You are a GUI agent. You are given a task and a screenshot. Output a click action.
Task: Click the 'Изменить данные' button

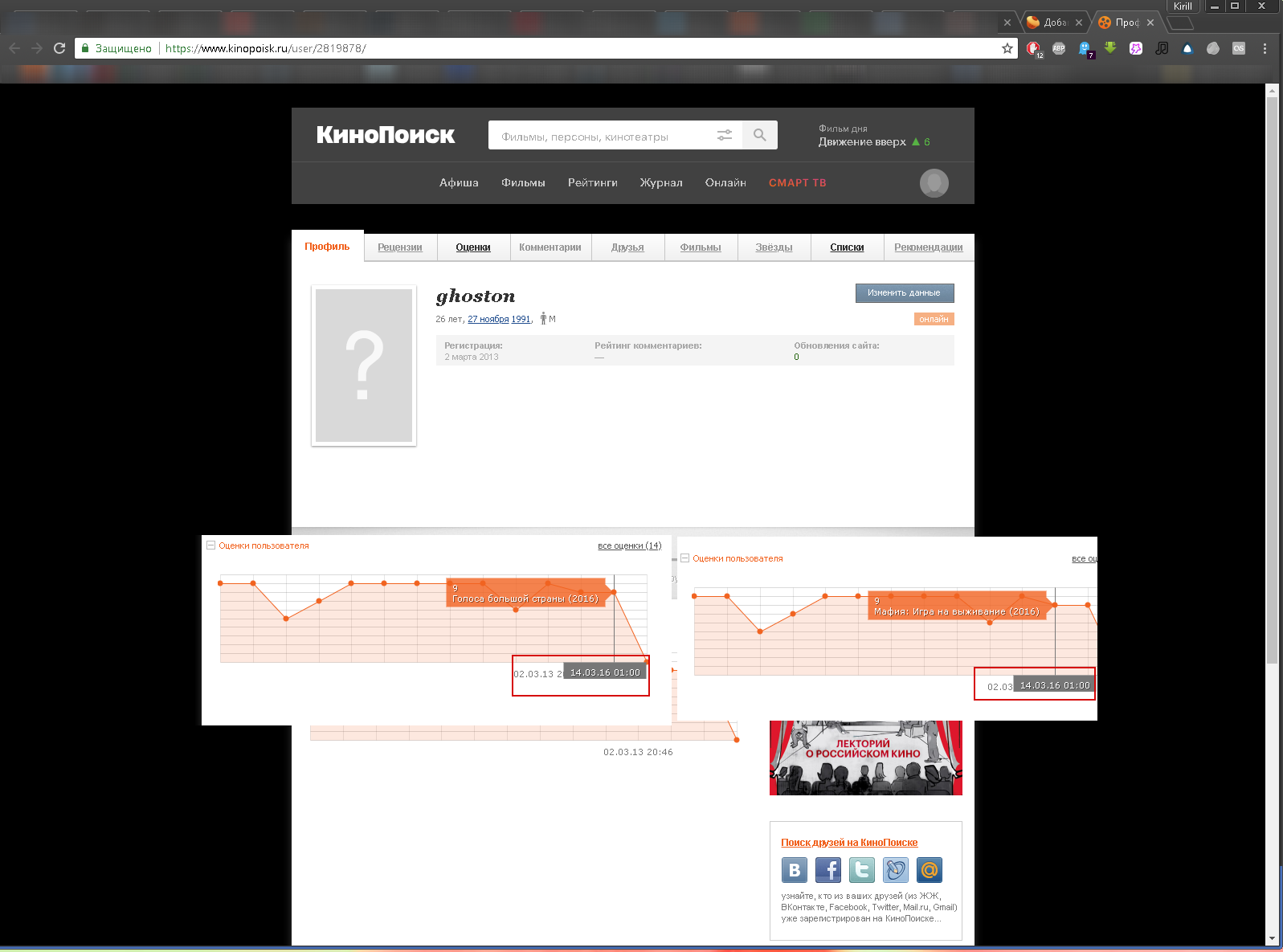[x=905, y=293]
